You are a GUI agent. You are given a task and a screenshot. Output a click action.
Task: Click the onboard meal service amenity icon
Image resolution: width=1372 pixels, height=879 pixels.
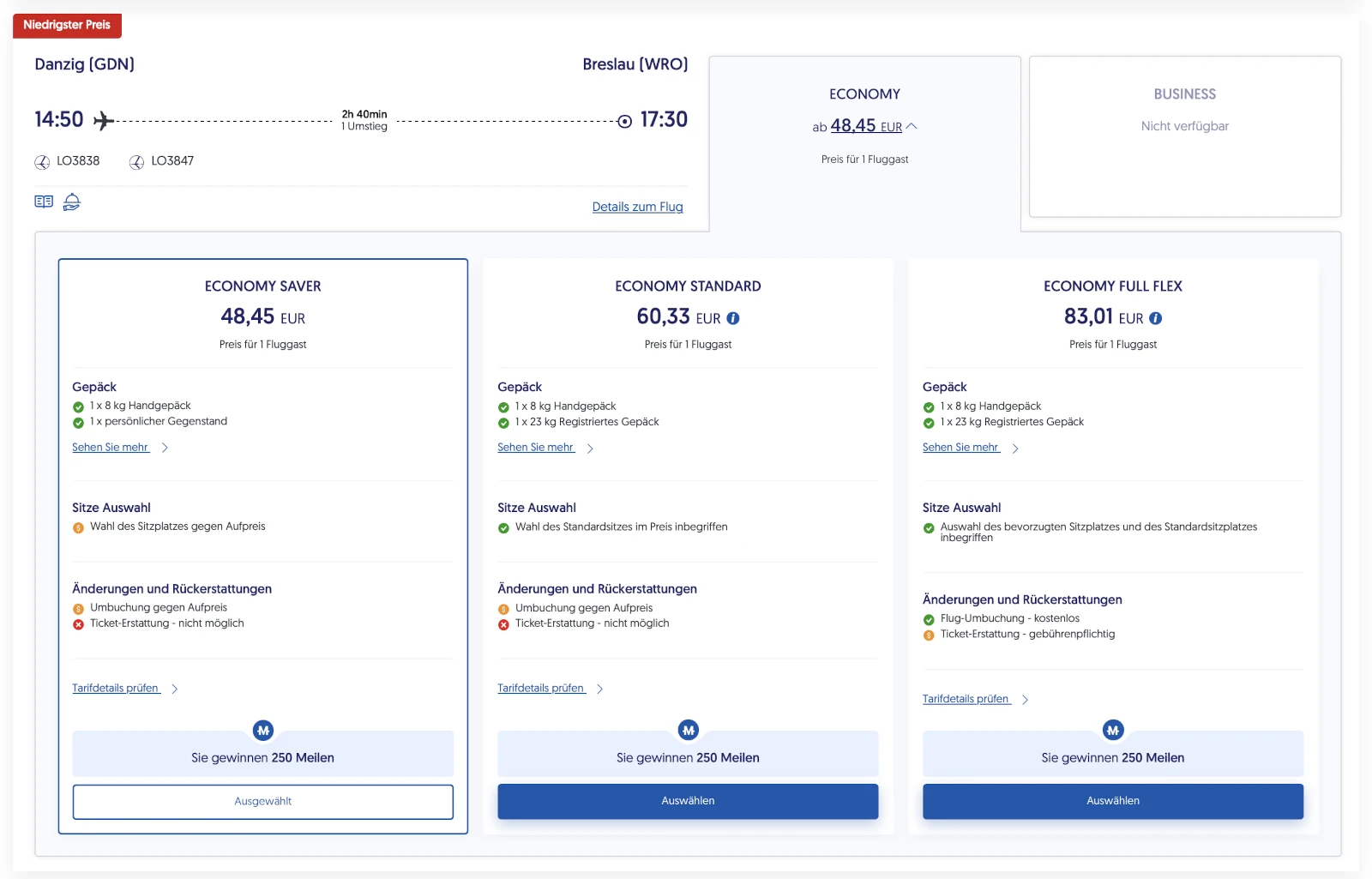click(x=72, y=202)
